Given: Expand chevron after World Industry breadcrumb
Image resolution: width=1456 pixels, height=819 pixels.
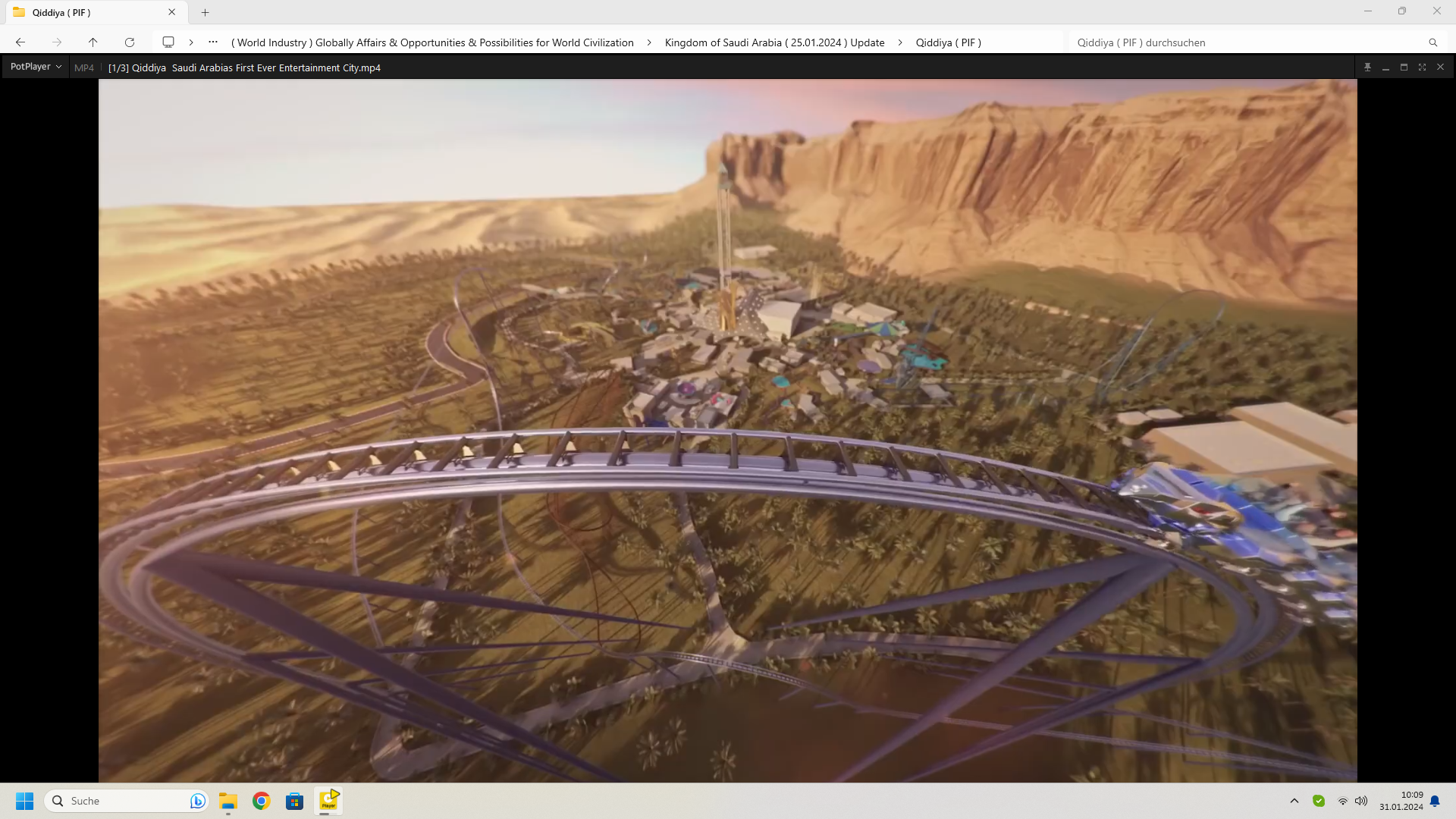Looking at the screenshot, I should coord(649,42).
